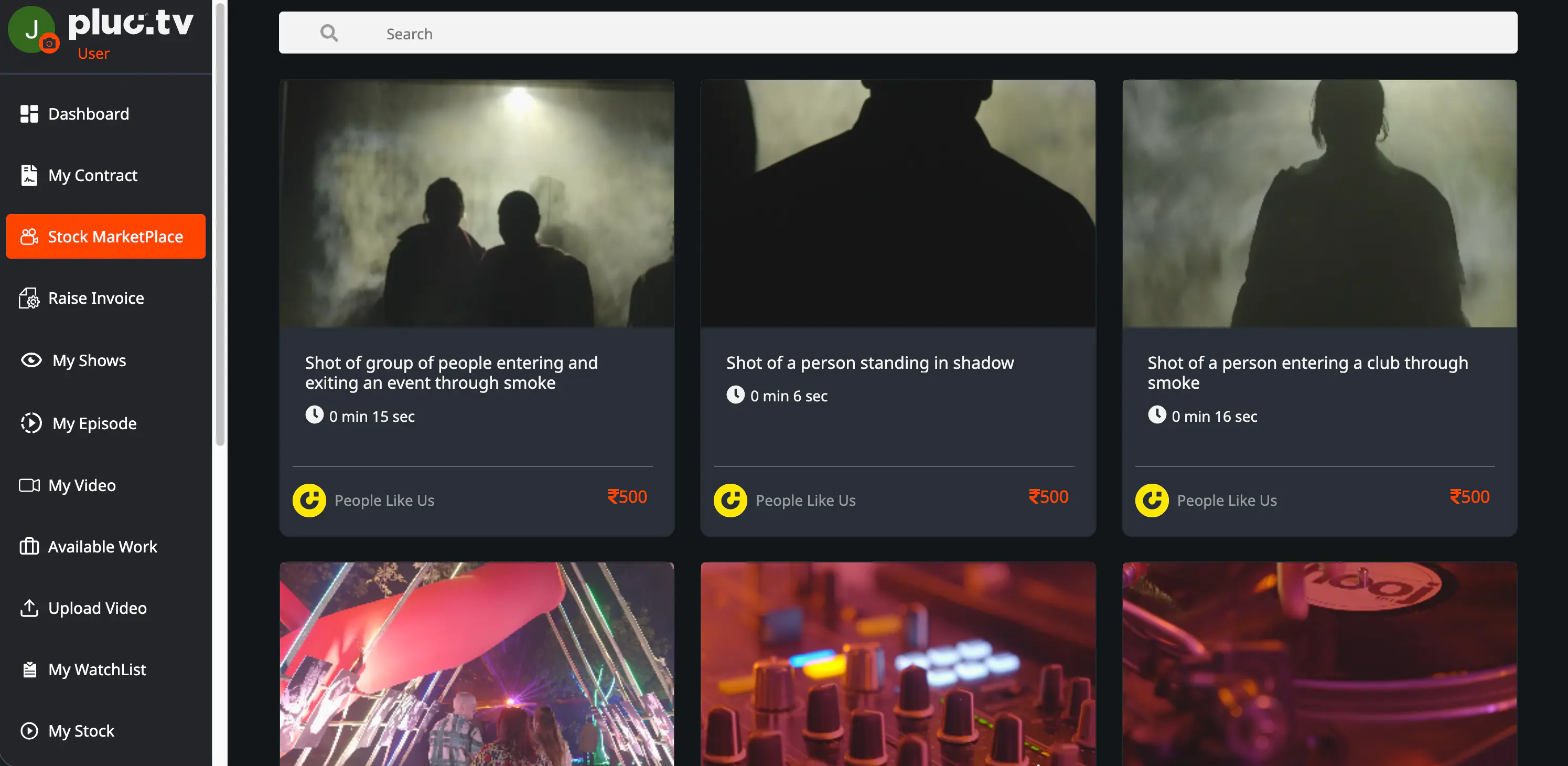Click the Upload Video arrow icon

pyautogui.click(x=29, y=608)
